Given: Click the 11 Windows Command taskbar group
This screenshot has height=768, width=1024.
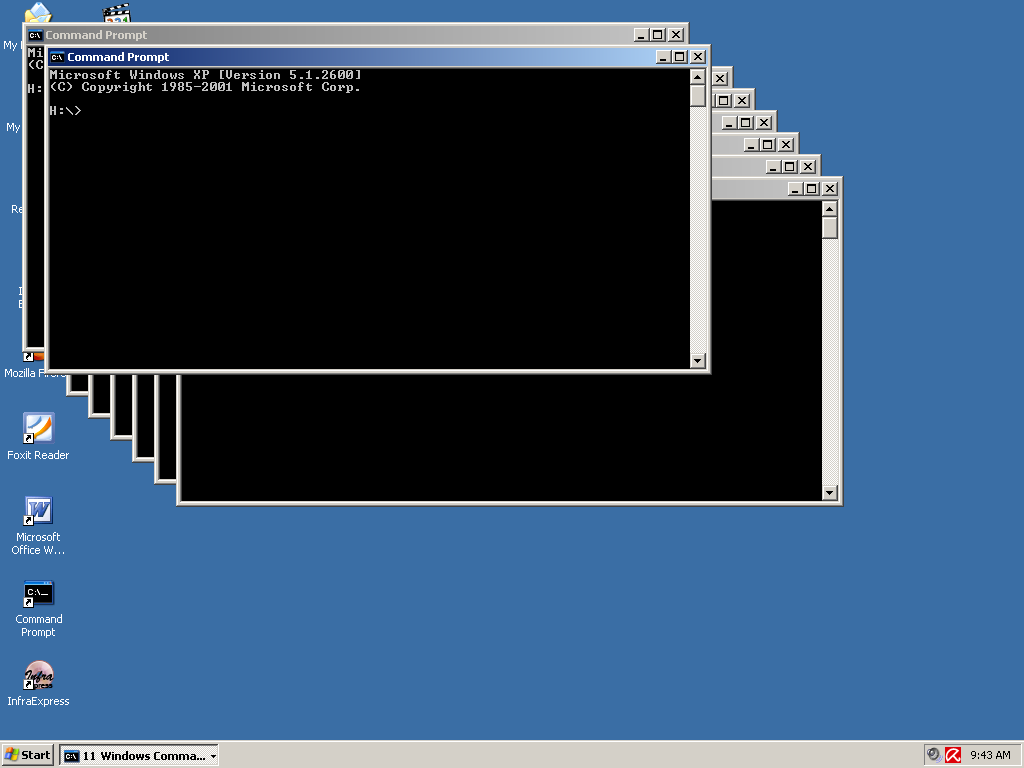Looking at the screenshot, I should (138, 756).
